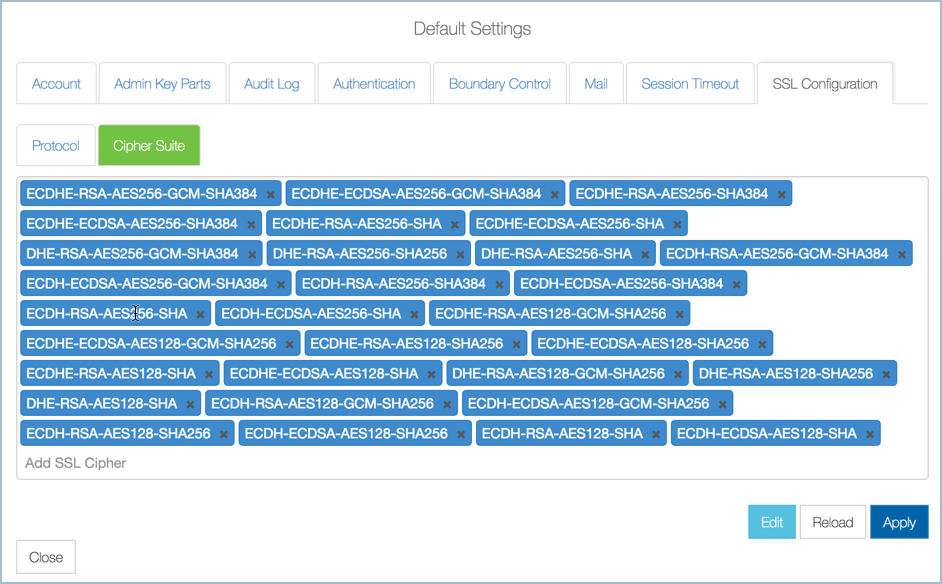Screen dimensions: 942x584
Task: Remove the ECDHE-RSA-AES128-GCM-SHA256 cipher tag
Action: click(x=679, y=314)
